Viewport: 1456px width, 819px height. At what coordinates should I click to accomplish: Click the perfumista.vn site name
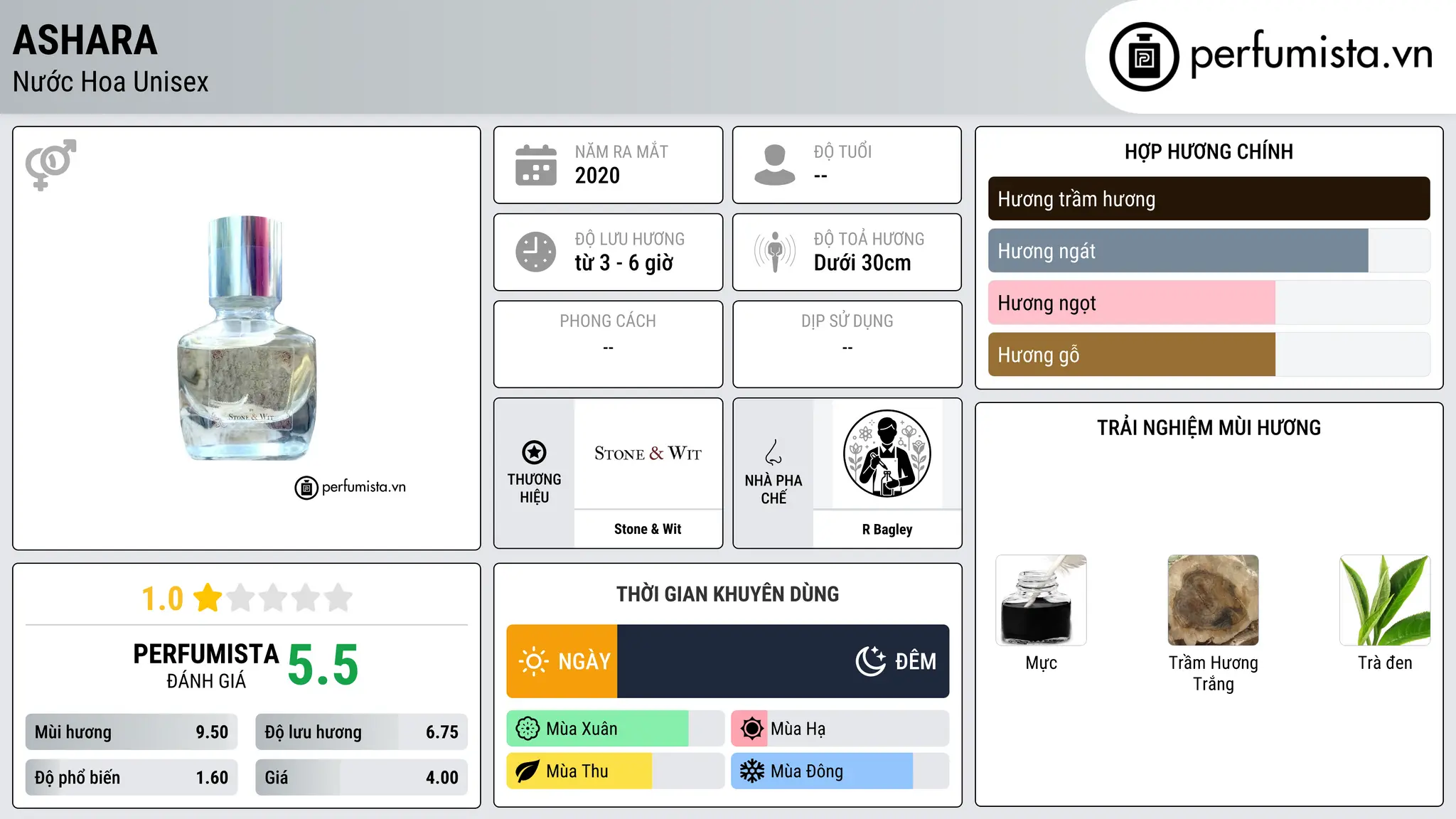(x=1311, y=54)
